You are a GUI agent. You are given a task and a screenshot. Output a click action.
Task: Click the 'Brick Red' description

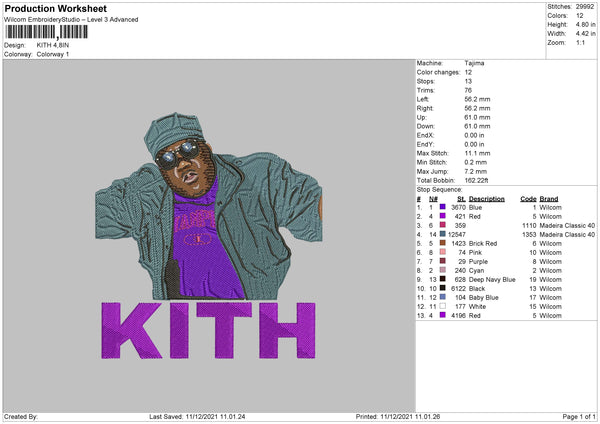483,243
